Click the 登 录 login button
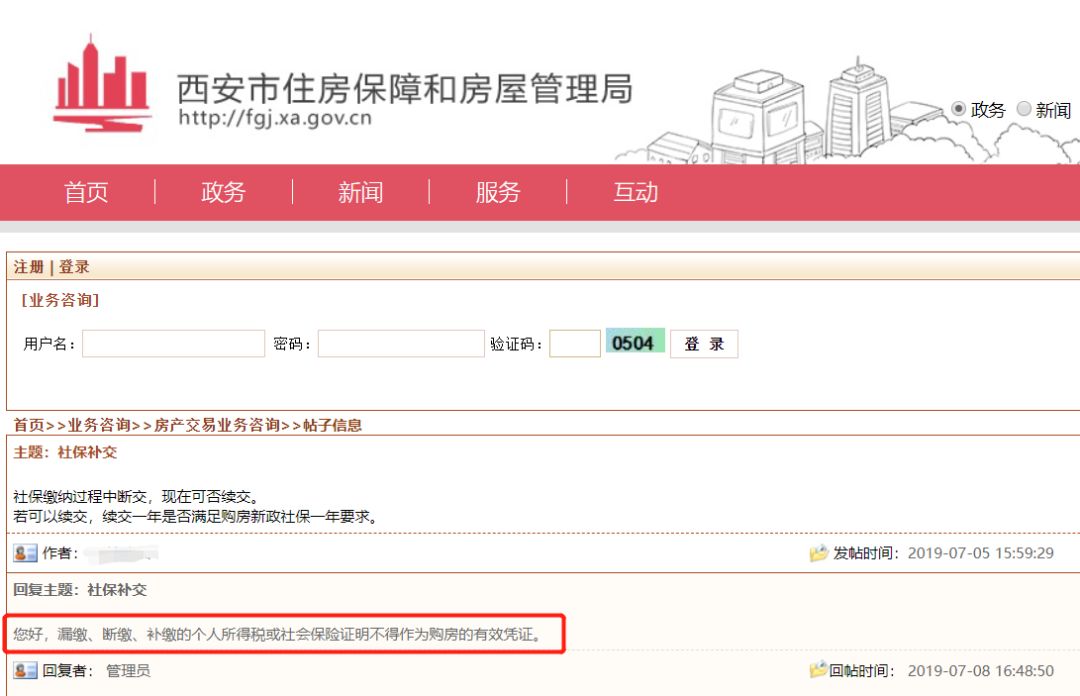 tap(703, 343)
